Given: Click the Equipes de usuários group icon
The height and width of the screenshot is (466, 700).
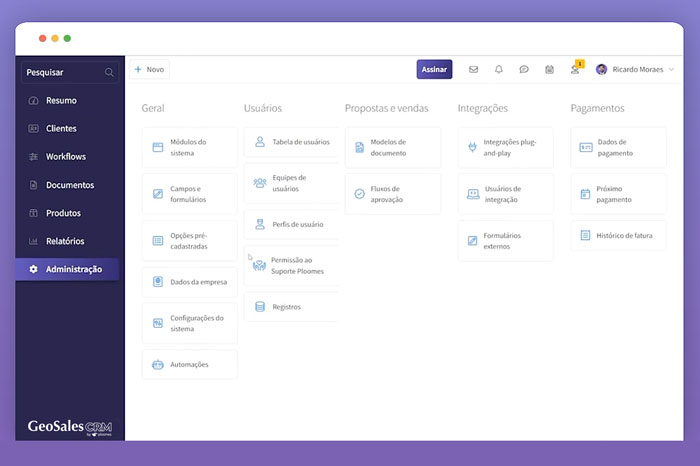Looking at the screenshot, I should (x=260, y=183).
